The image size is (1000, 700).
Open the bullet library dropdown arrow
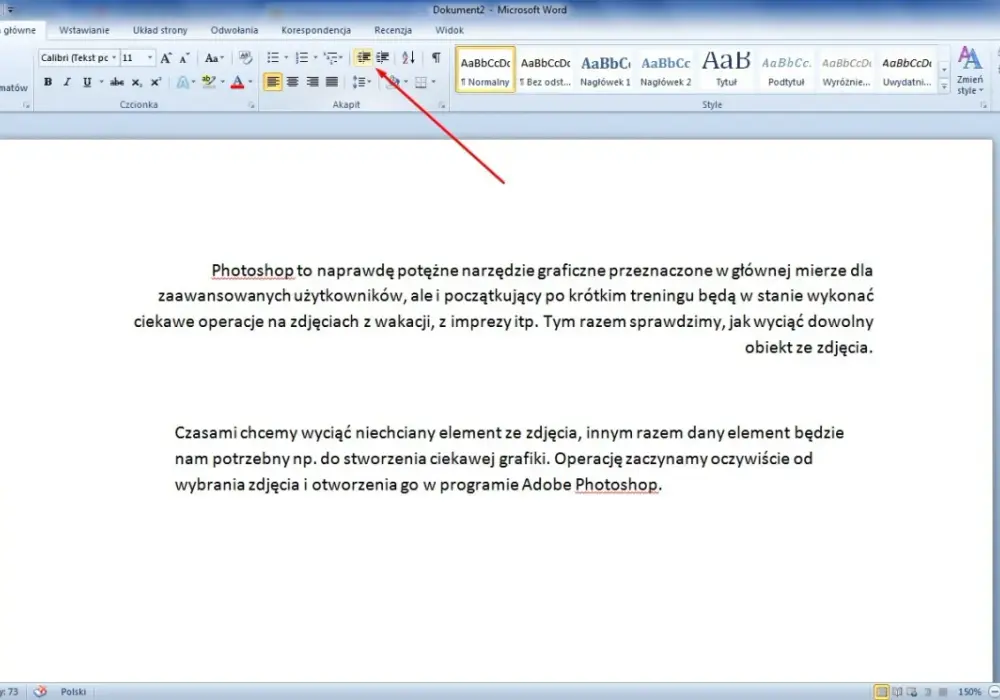[x=286, y=58]
